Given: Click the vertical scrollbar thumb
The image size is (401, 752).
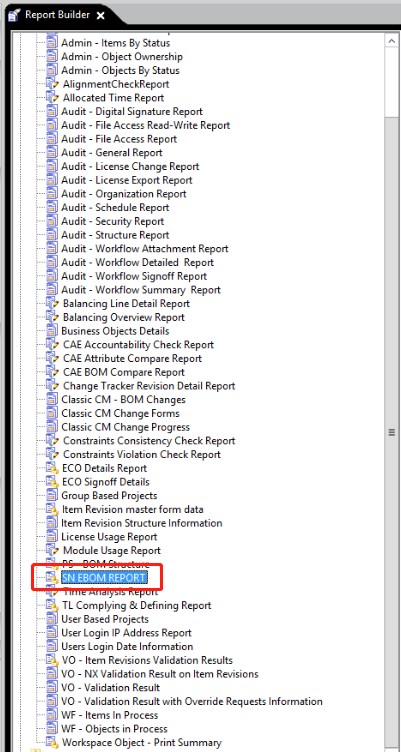Looking at the screenshot, I should 391,432.
